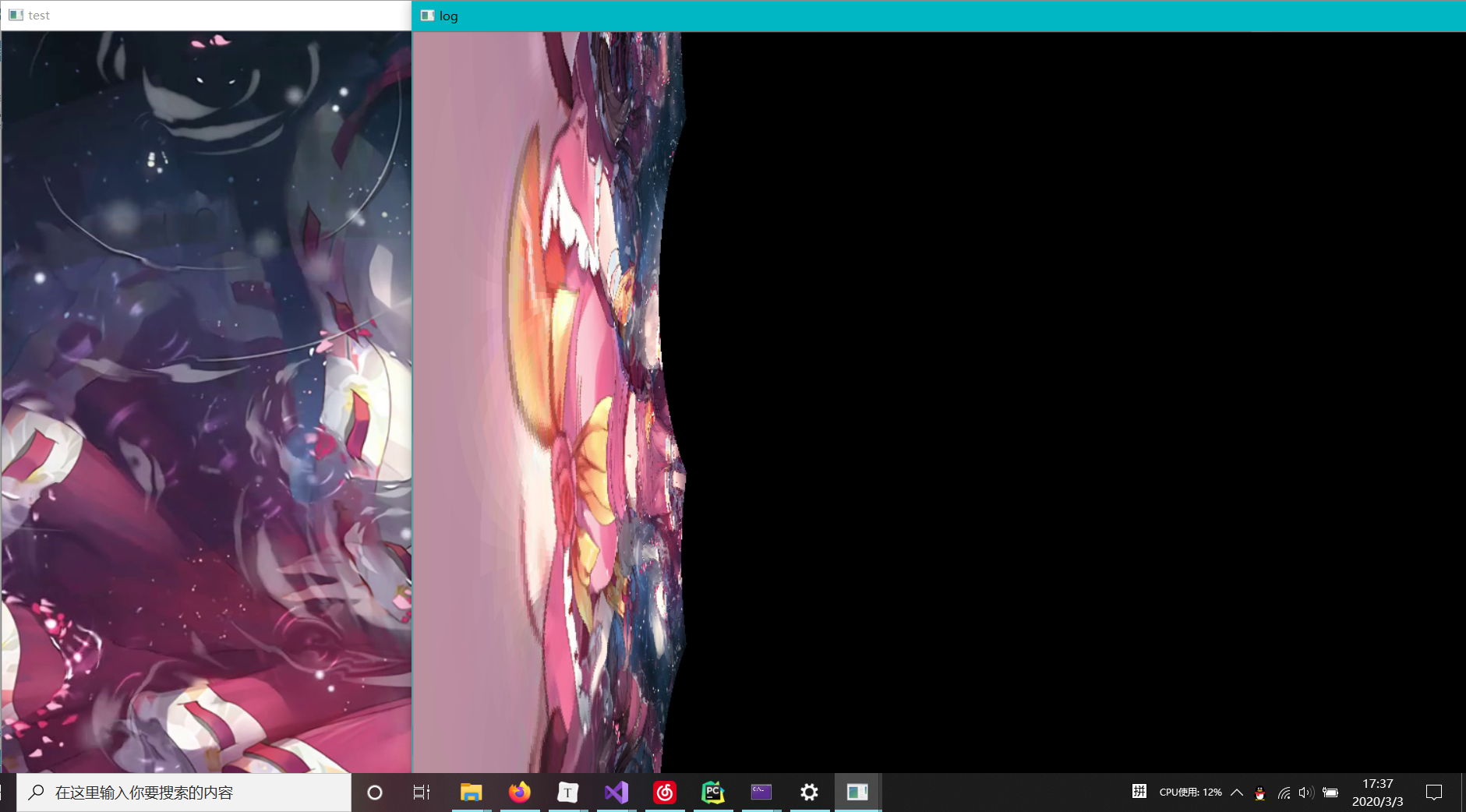
Task: Open Typora from the taskbar
Action: pyautogui.click(x=567, y=793)
